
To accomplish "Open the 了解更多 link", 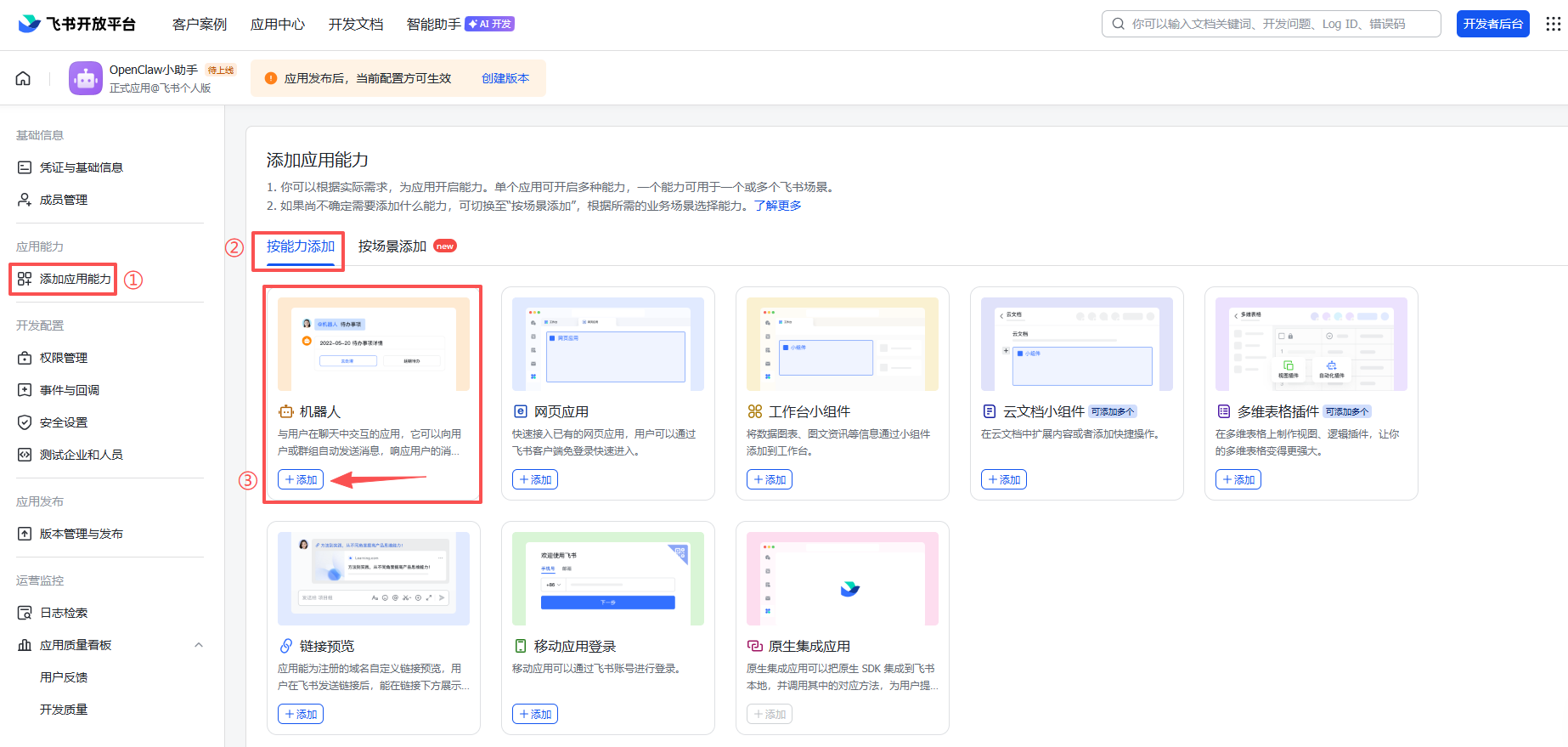I will [x=777, y=206].
